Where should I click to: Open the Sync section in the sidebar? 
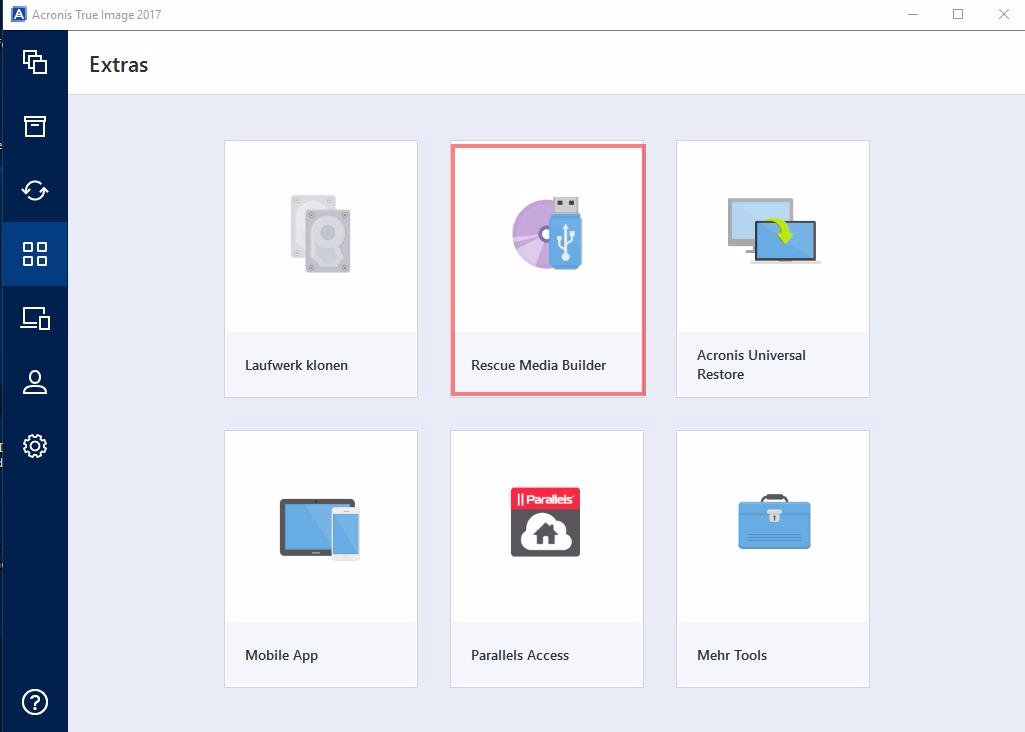[x=35, y=190]
